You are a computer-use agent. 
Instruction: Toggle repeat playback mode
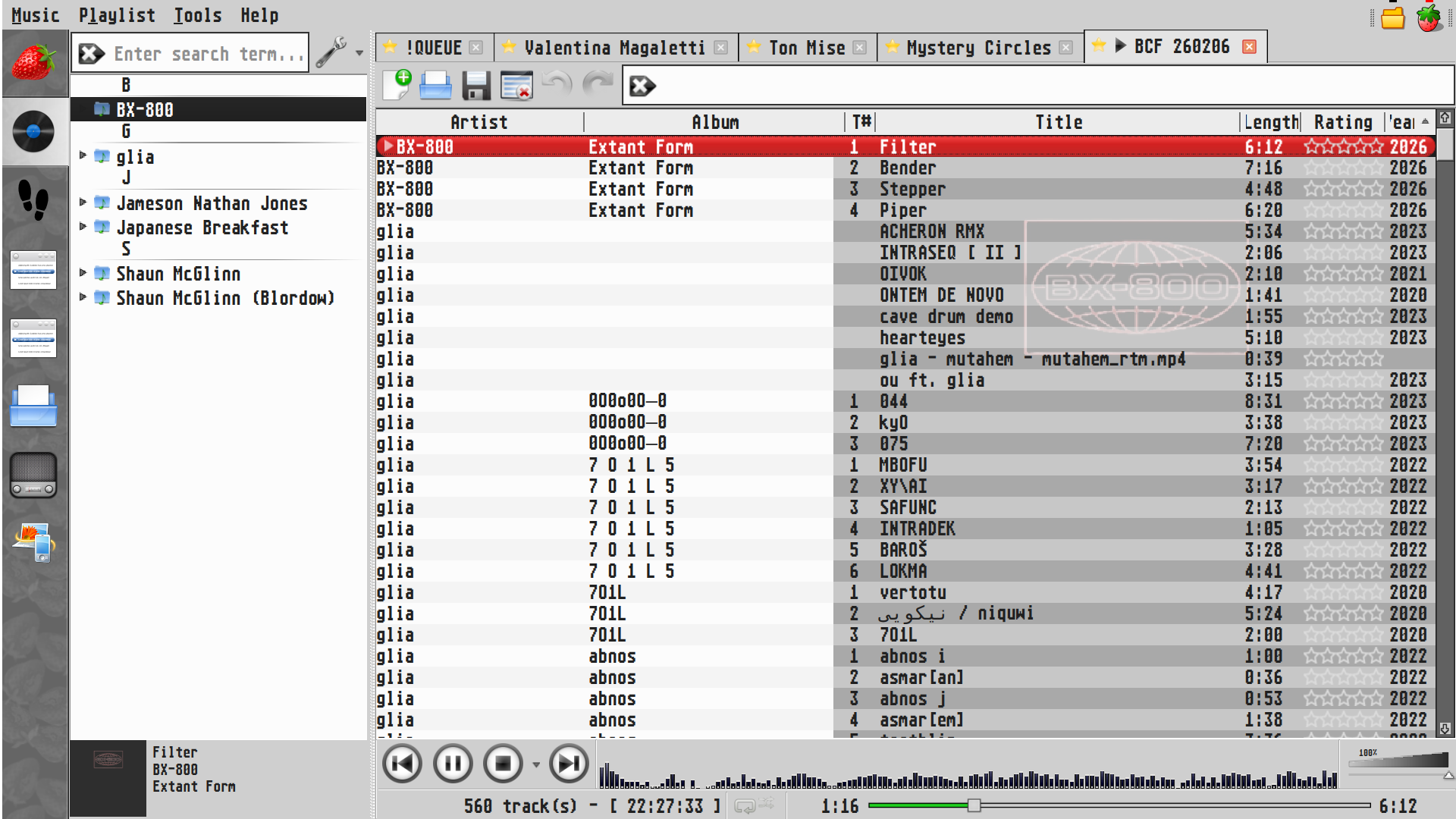click(x=747, y=806)
